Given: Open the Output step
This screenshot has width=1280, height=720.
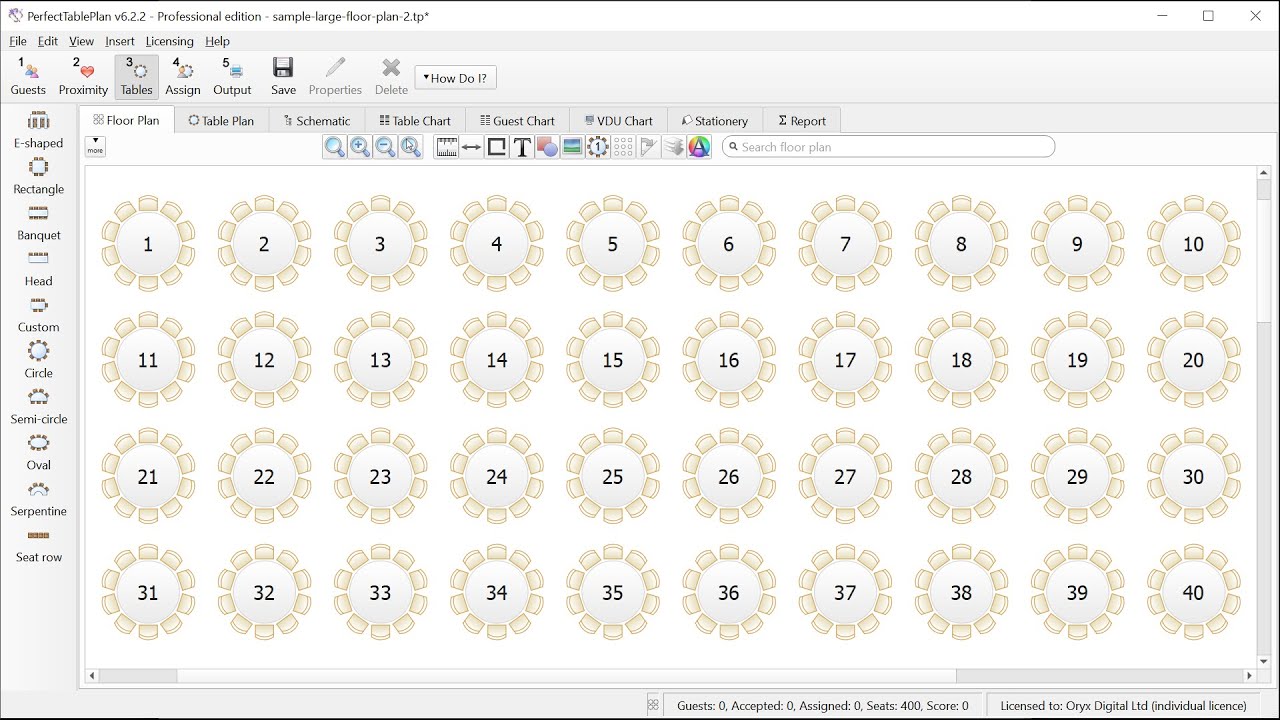Looking at the screenshot, I should click(x=232, y=76).
